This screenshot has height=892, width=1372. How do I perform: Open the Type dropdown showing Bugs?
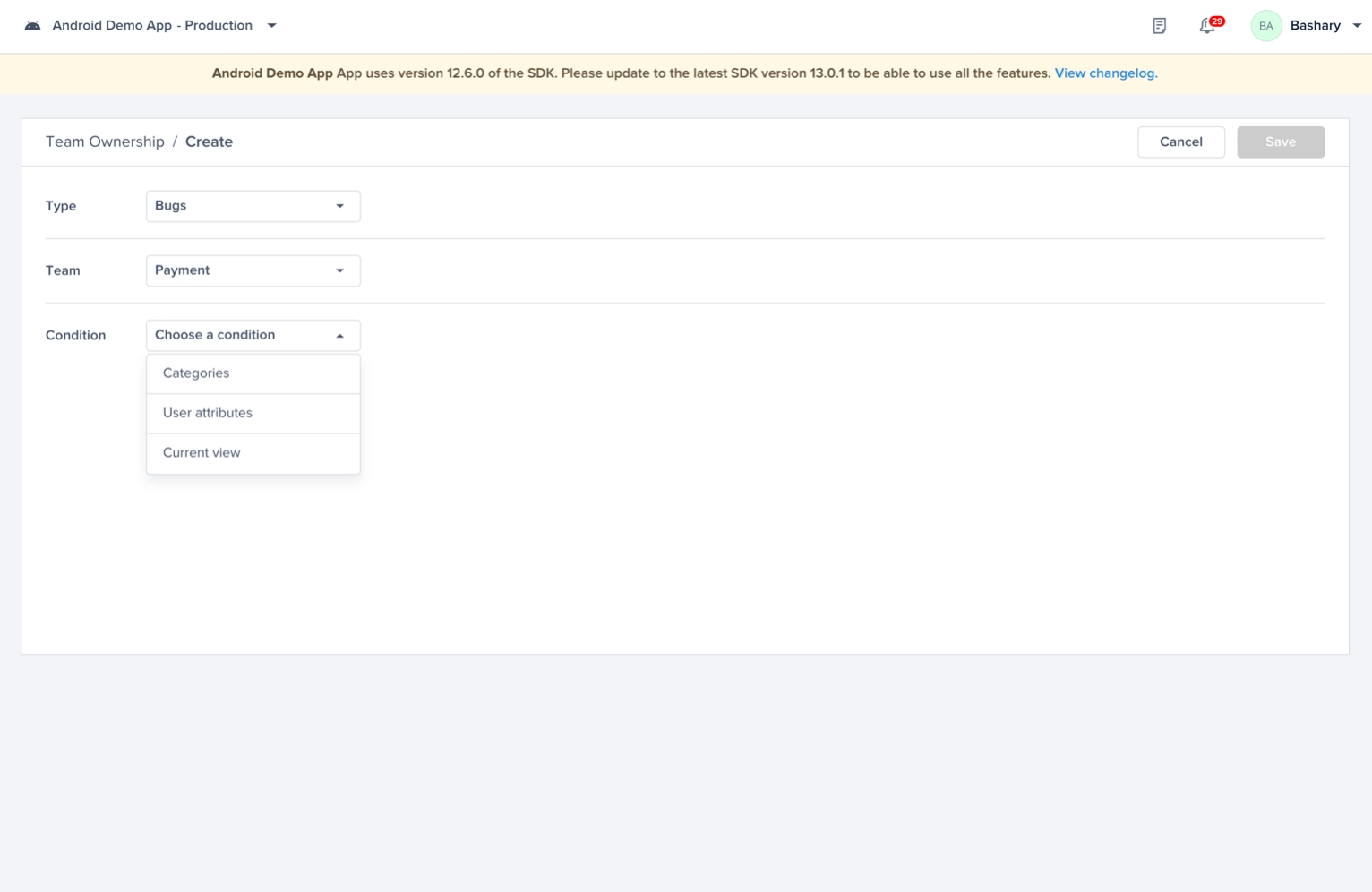[253, 206]
